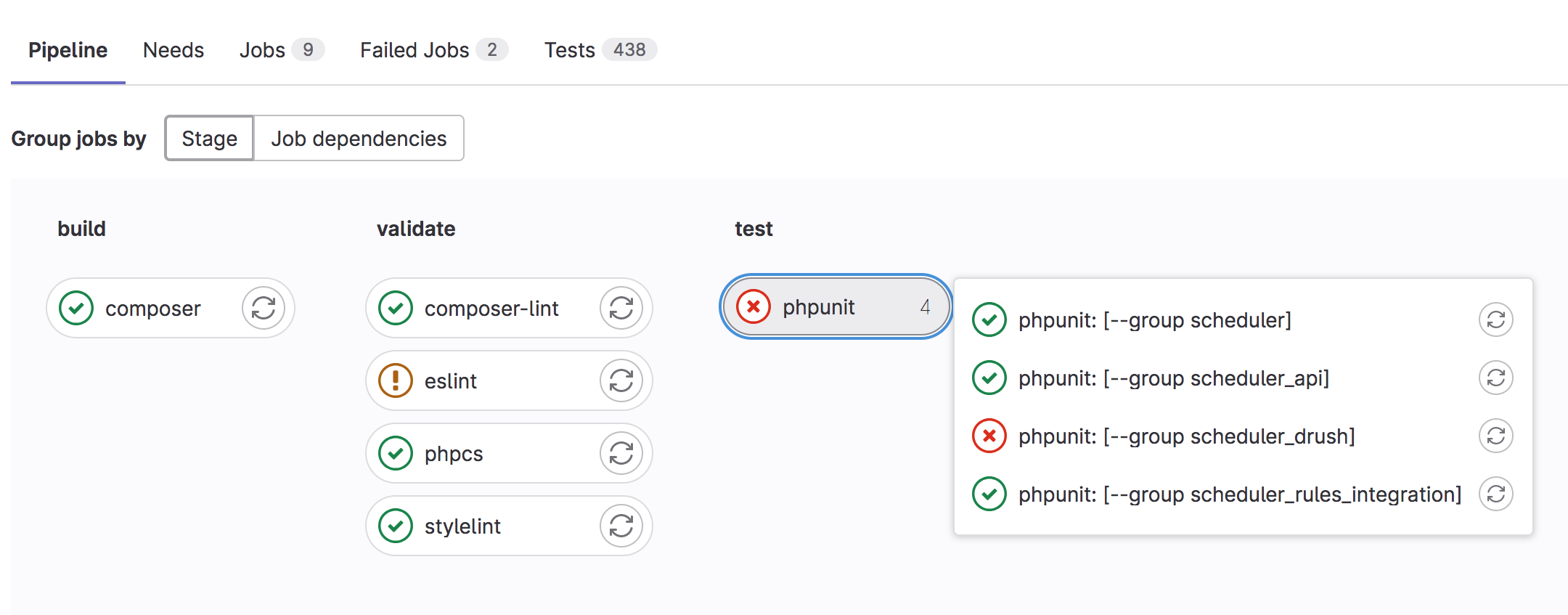Switch to the Failed Jobs tab
The width and height of the screenshot is (1568, 615).
[x=433, y=50]
